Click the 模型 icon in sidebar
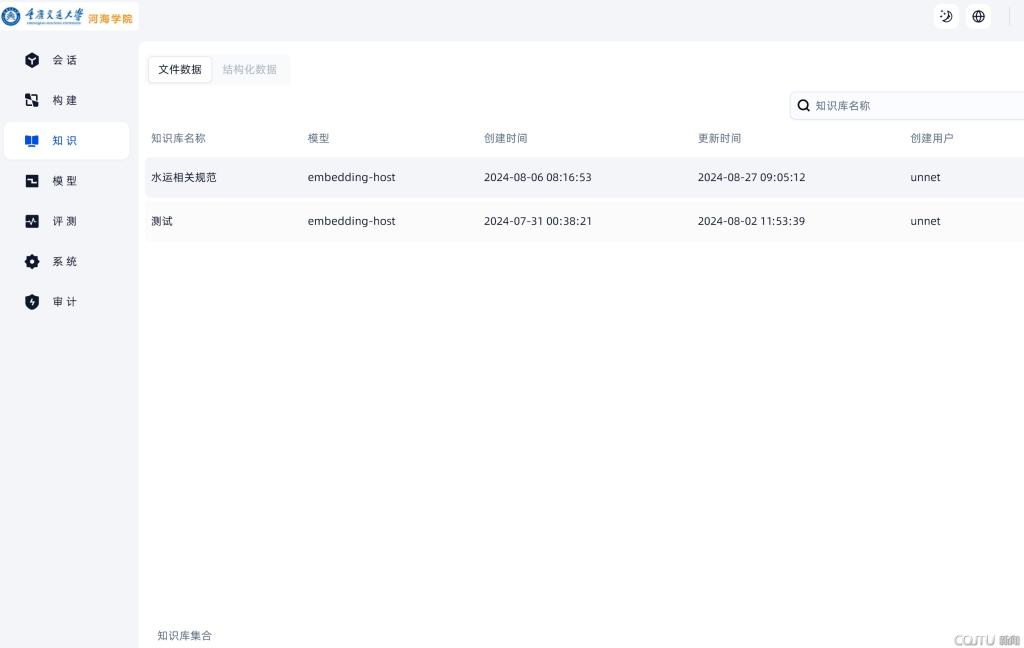1024x648 pixels. 32,181
